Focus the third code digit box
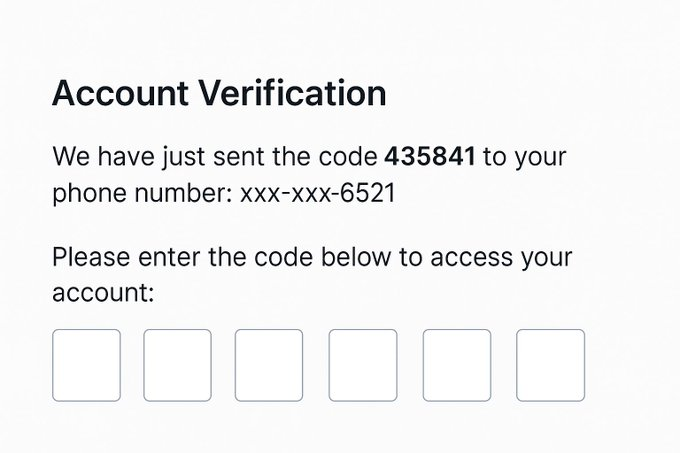 point(269,365)
